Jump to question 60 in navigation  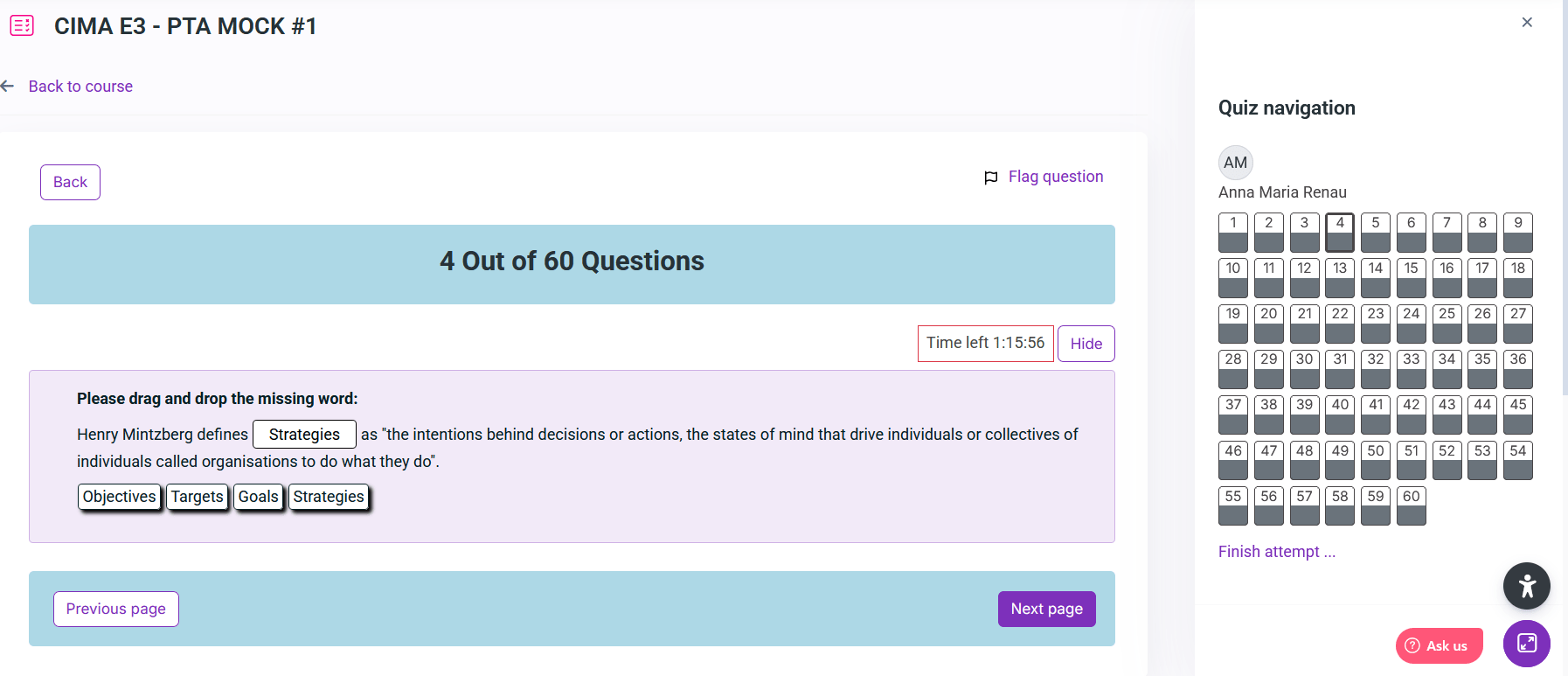pos(1411,505)
